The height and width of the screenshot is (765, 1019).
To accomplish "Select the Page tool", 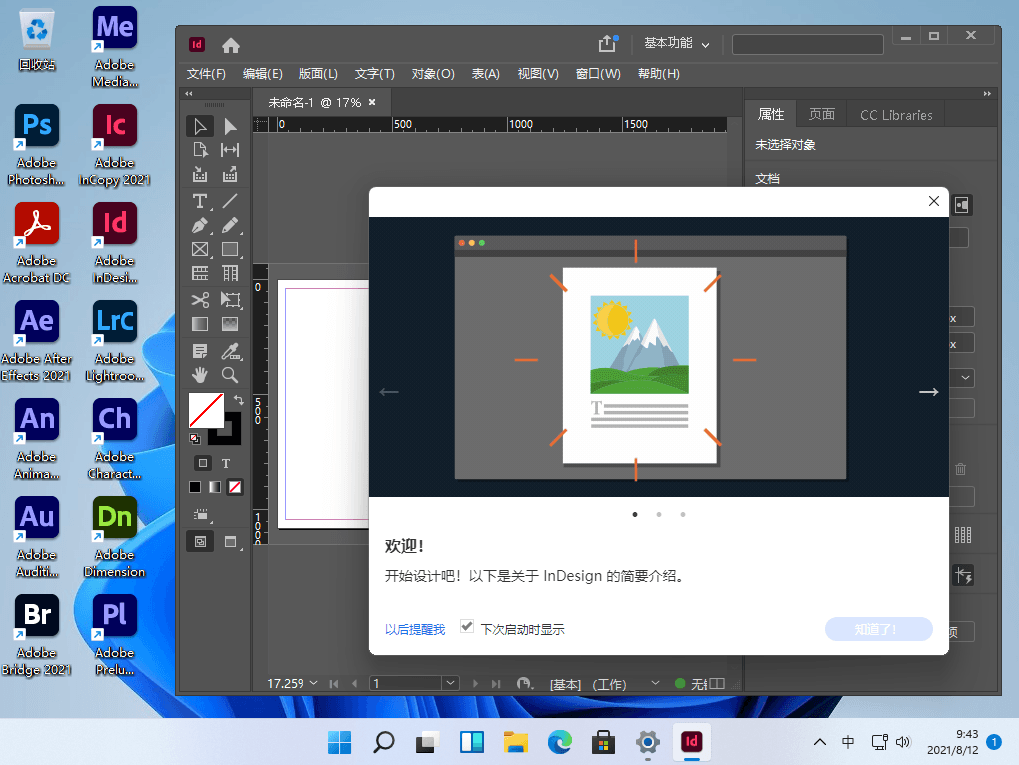I will tap(200, 150).
